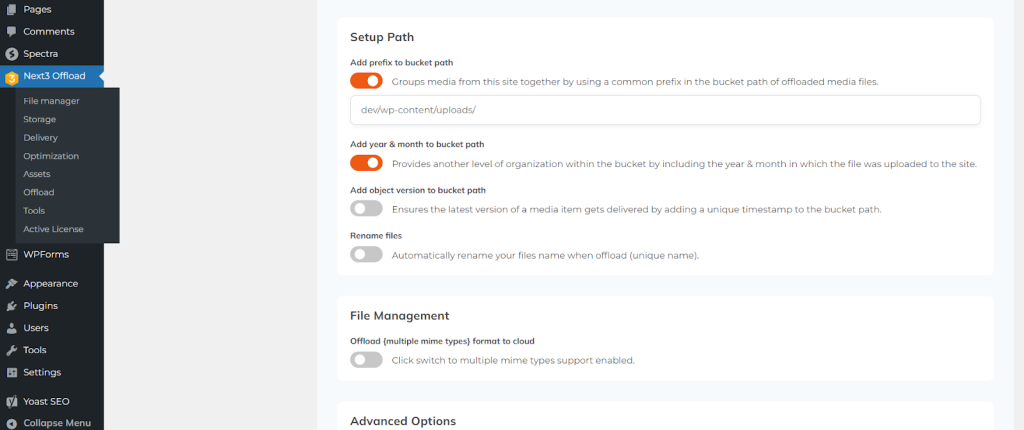Click 'Add object version to bucket path' label
Screen dimensions: 1024x430
pos(418,190)
